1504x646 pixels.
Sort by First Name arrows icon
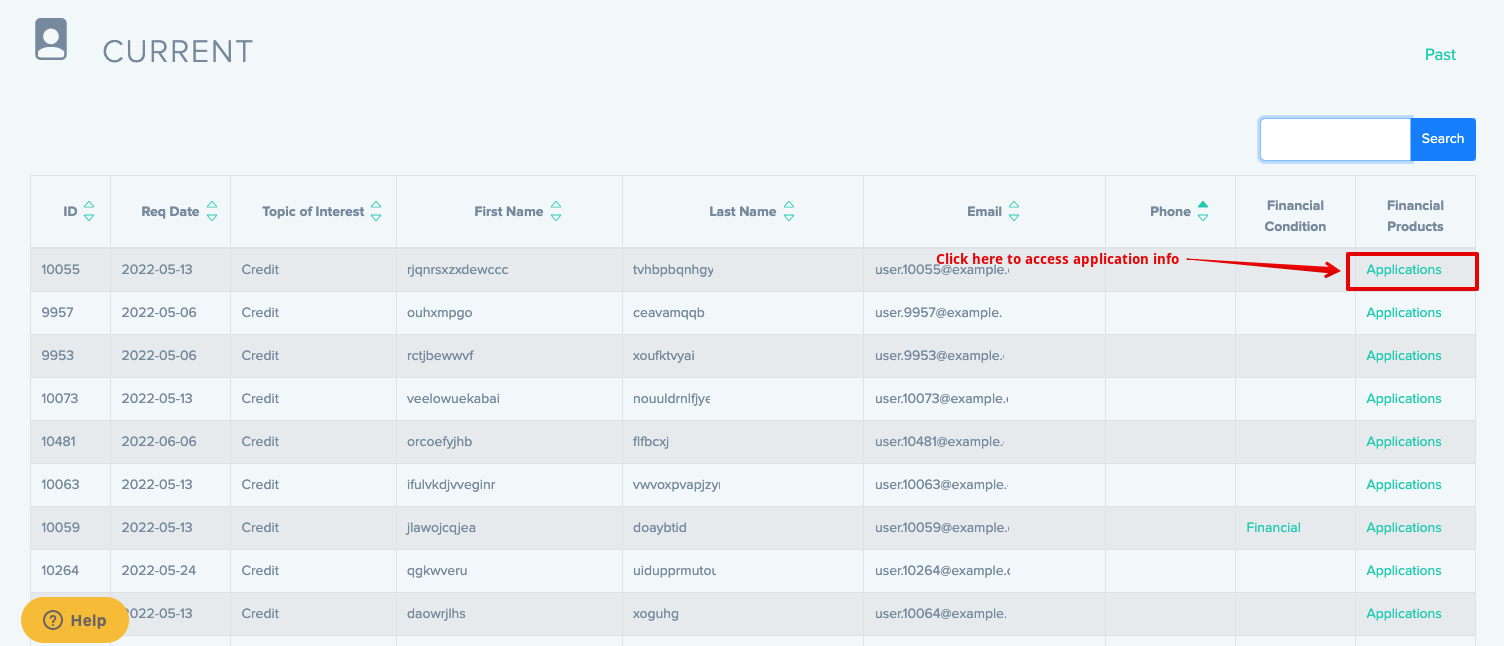(x=556, y=211)
